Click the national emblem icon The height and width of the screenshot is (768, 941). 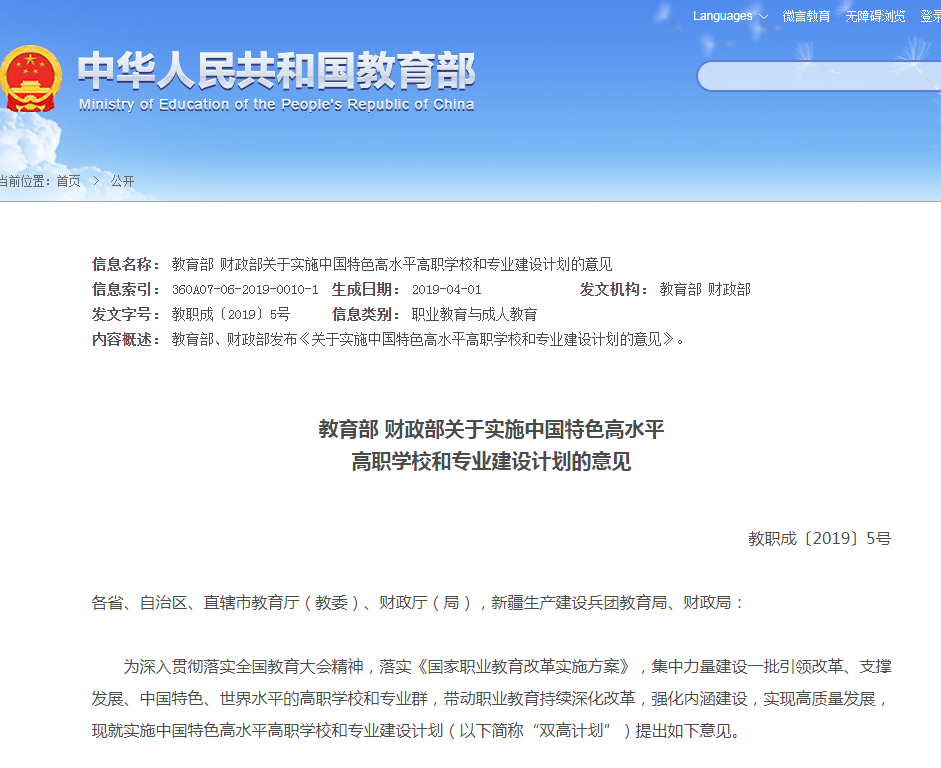(x=30, y=77)
